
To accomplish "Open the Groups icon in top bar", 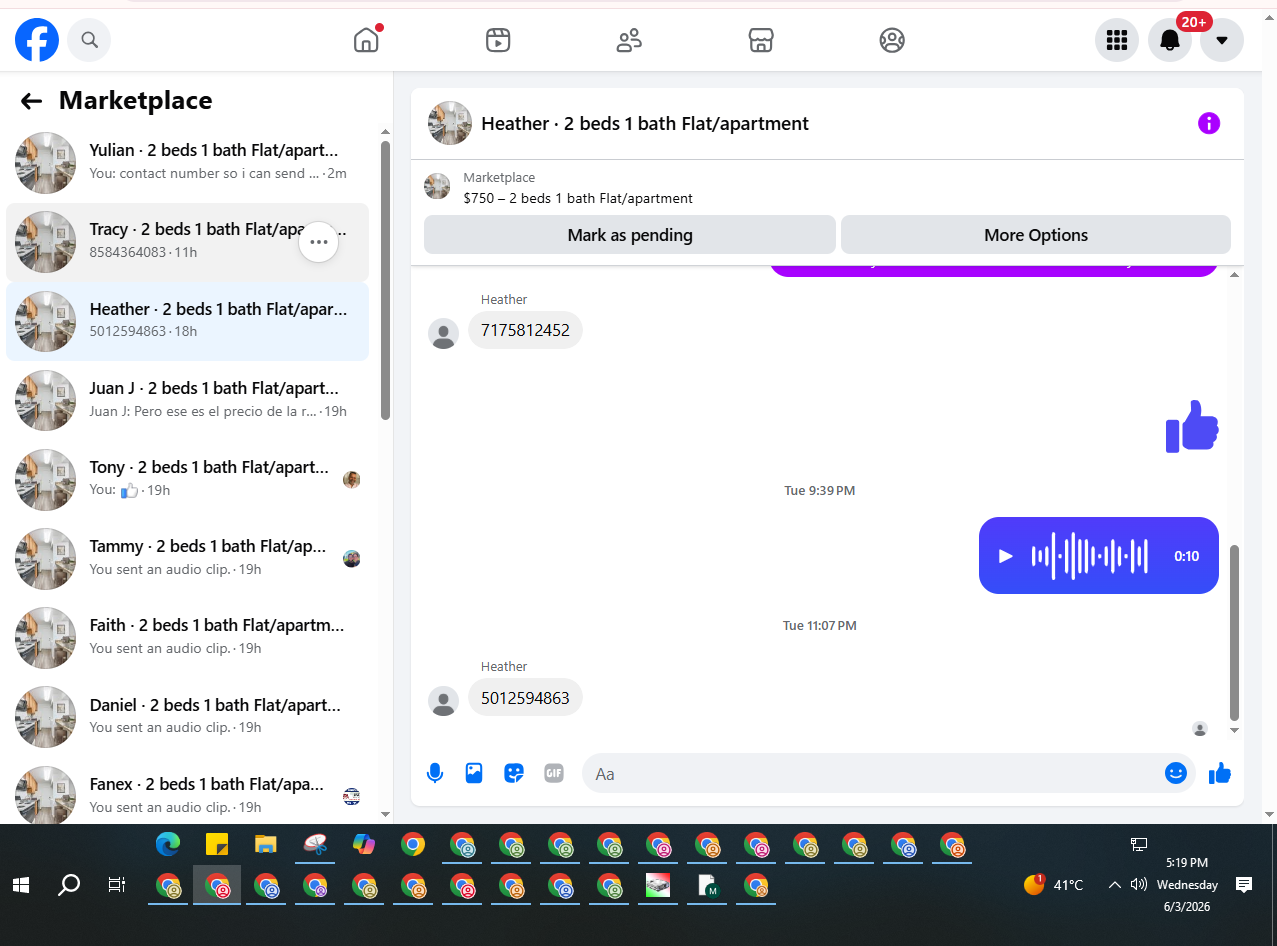I will point(892,40).
